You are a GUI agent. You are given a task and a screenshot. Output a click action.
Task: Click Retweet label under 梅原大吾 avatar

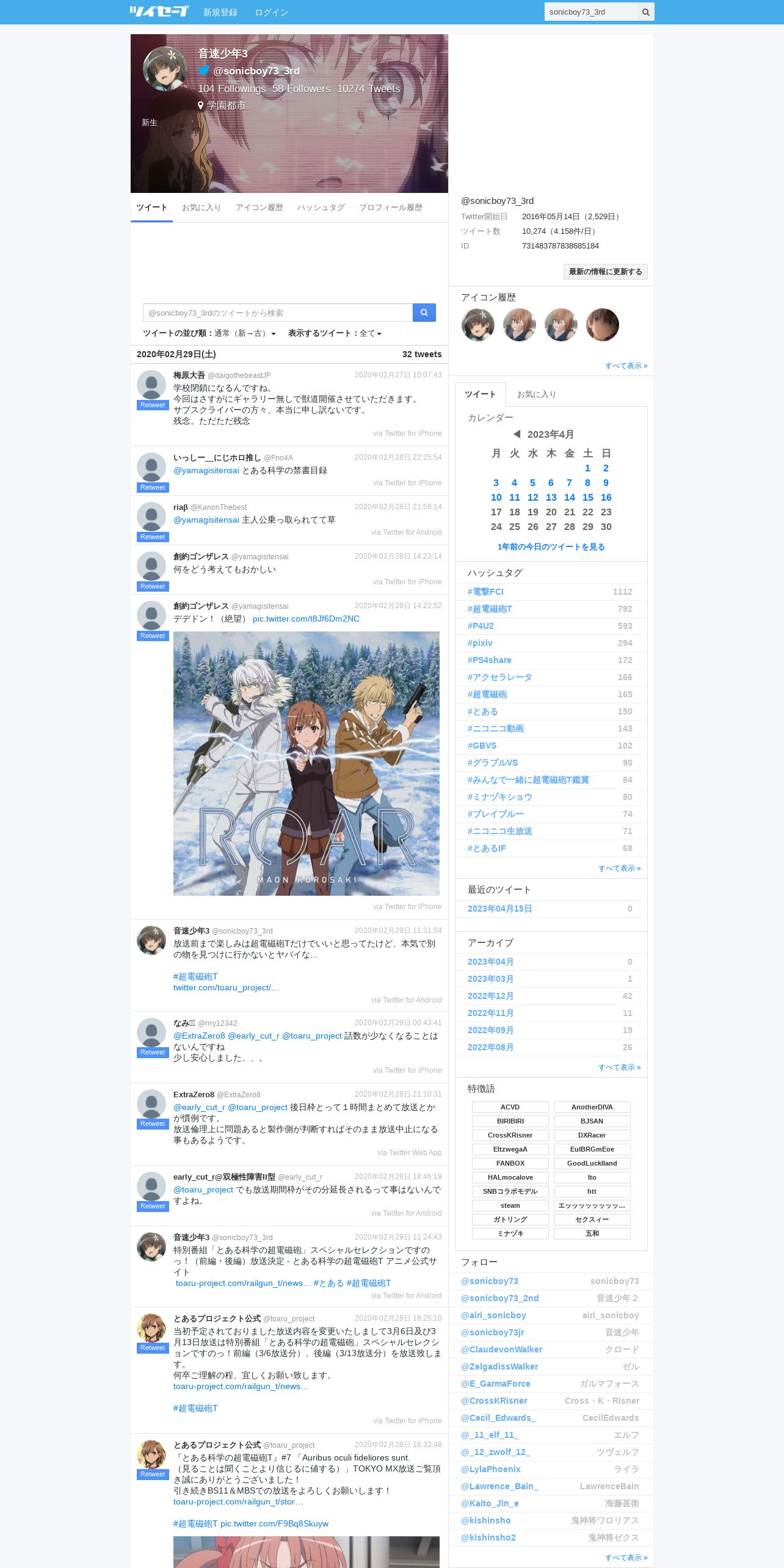[x=153, y=405]
